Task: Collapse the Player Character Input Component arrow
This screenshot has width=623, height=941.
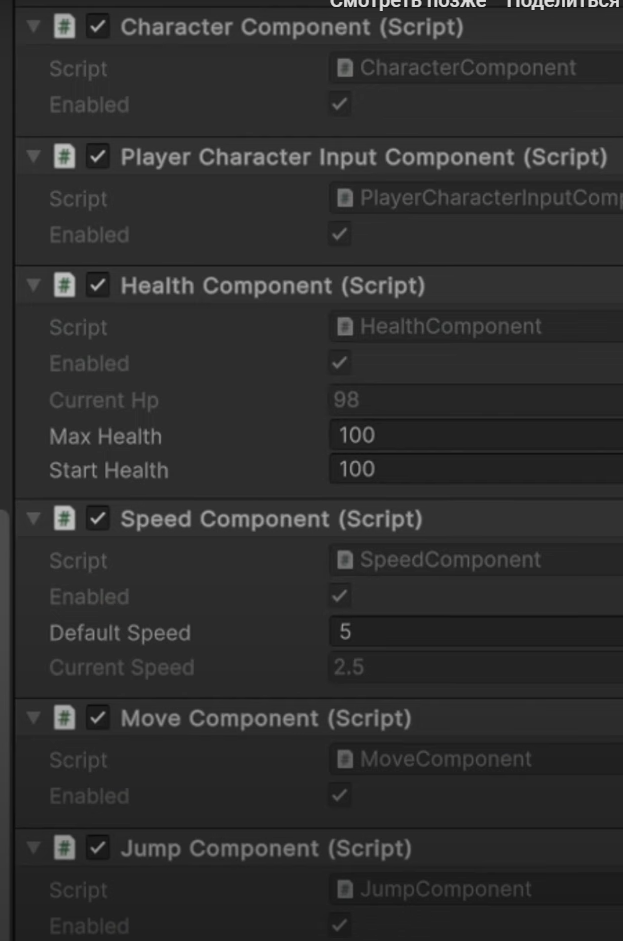Action: (x=34, y=157)
